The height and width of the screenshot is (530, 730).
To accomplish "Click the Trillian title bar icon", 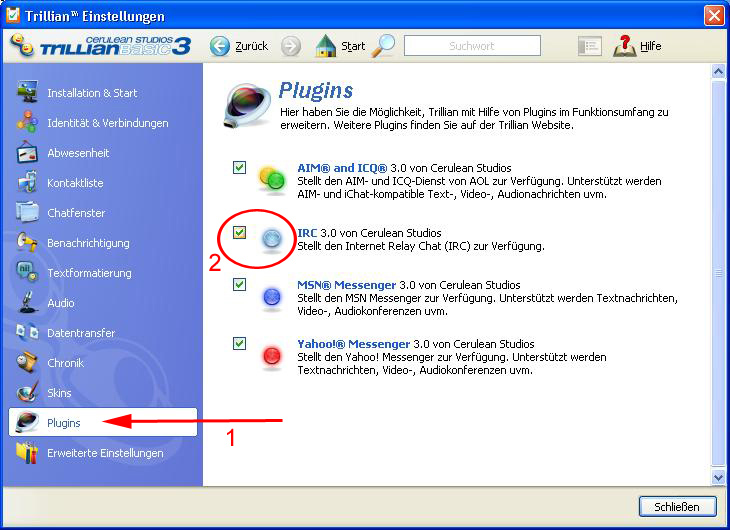I will (12, 15).
